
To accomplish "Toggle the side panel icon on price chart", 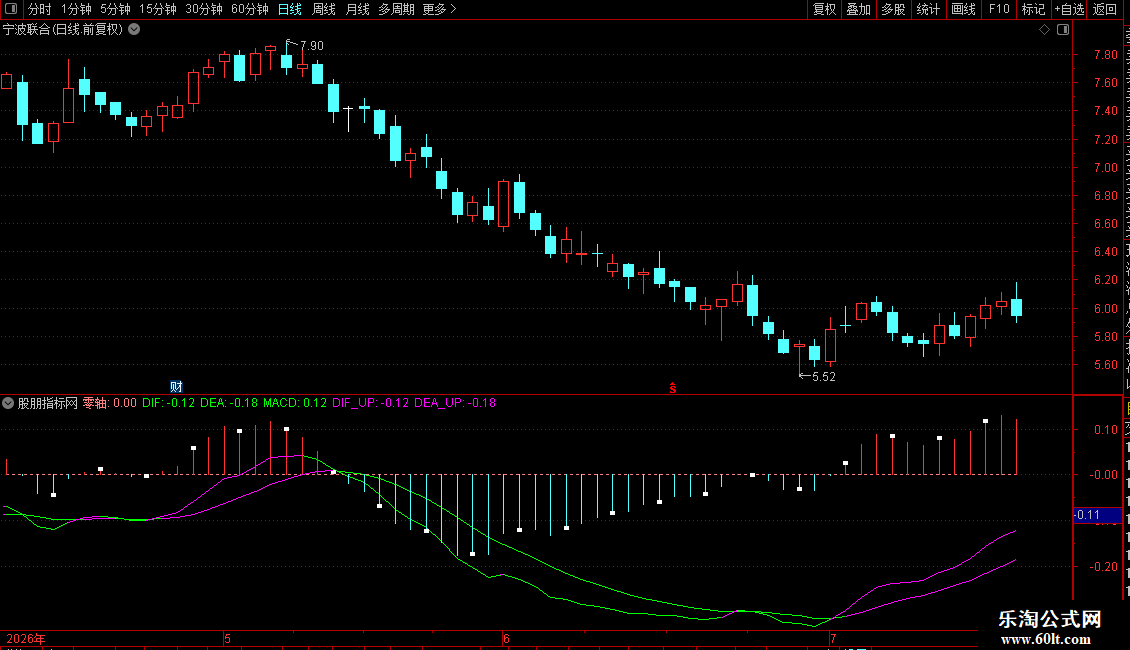I will tap(1063, 30).
